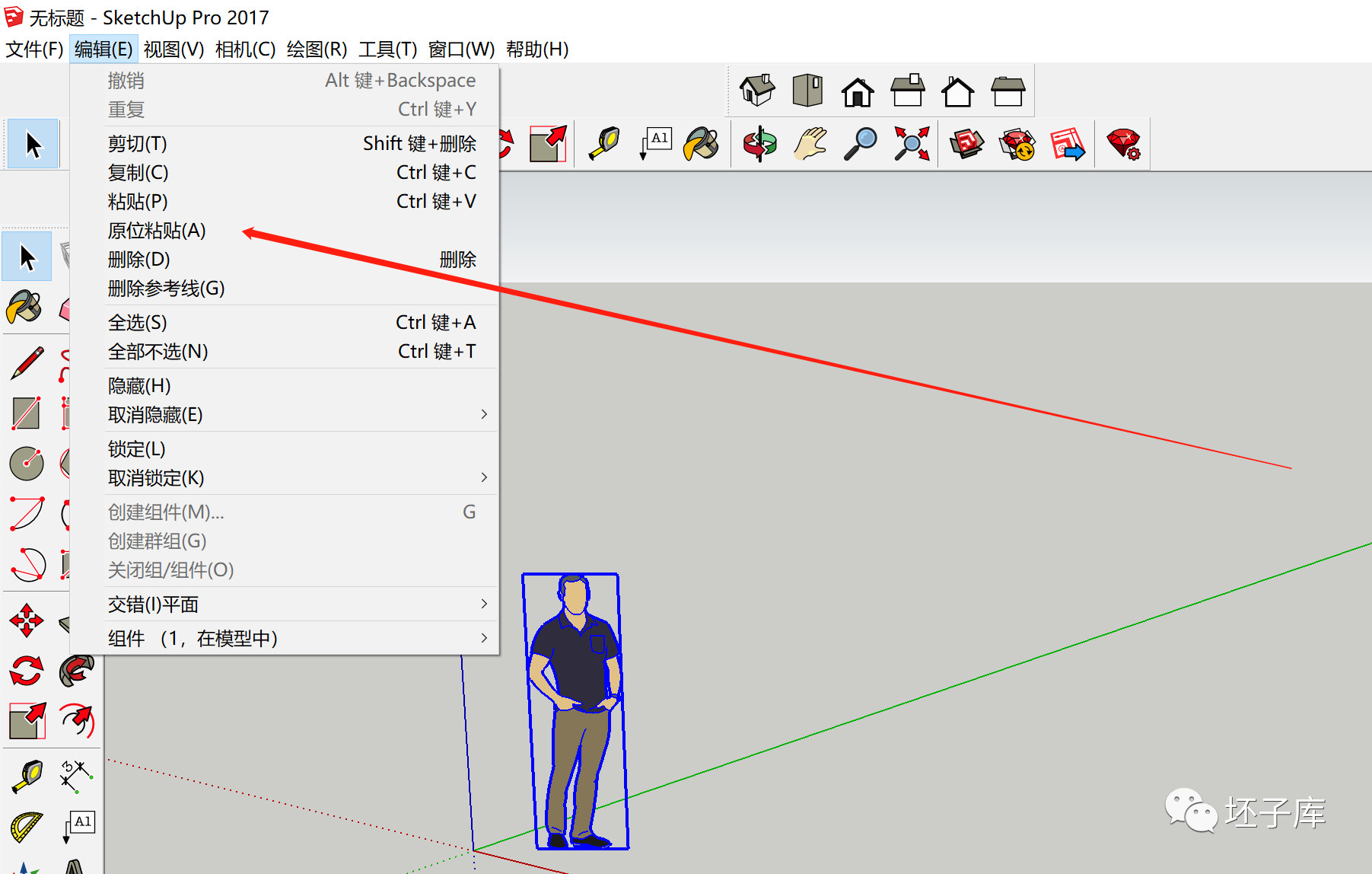Open 文件(F) menu
Viewport: 1372px width, 874px height.
pos(34,49)
